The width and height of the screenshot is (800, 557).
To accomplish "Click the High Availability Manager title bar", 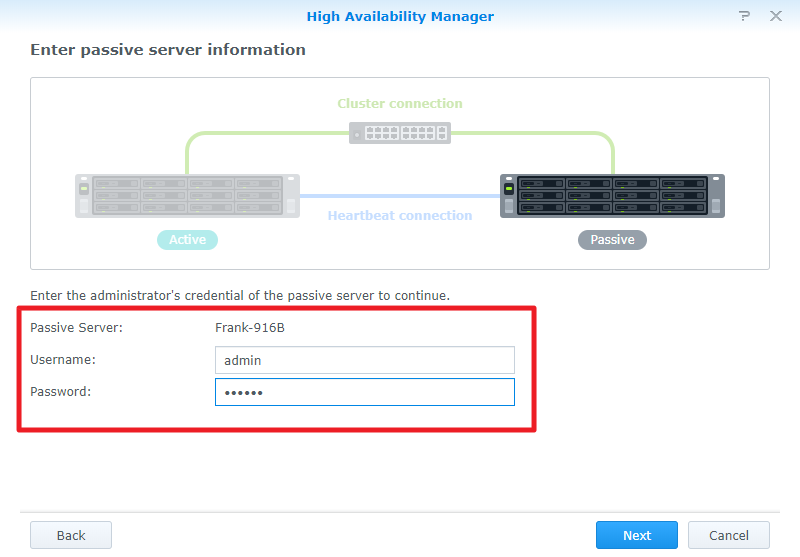I will 400,17.
